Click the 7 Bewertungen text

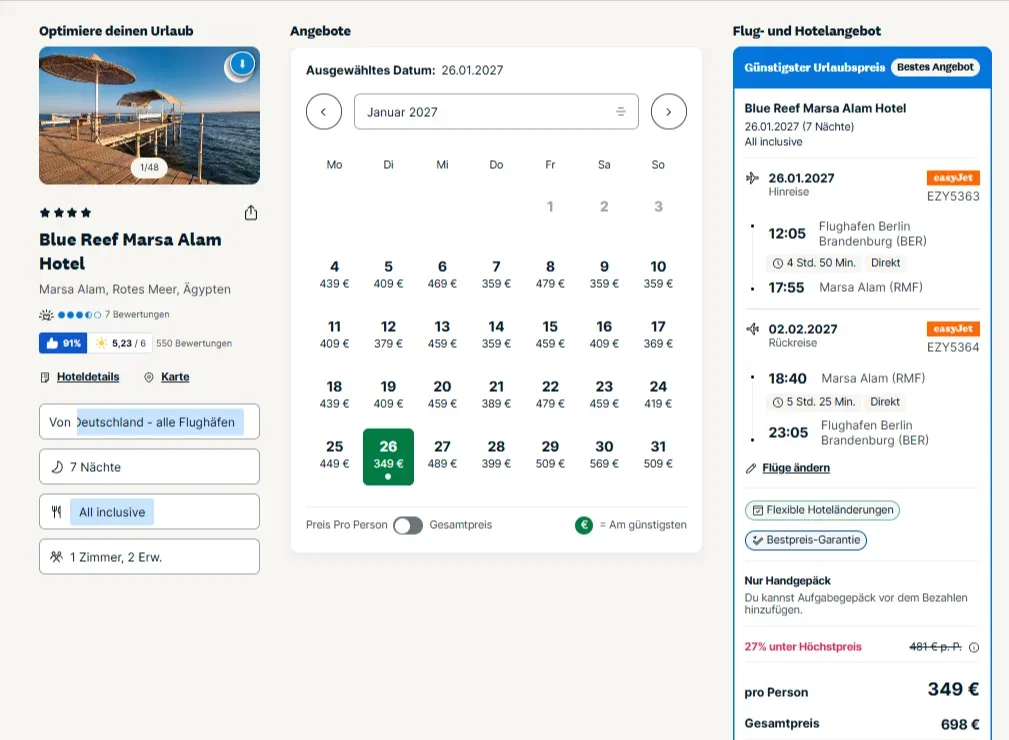(137, 315)
